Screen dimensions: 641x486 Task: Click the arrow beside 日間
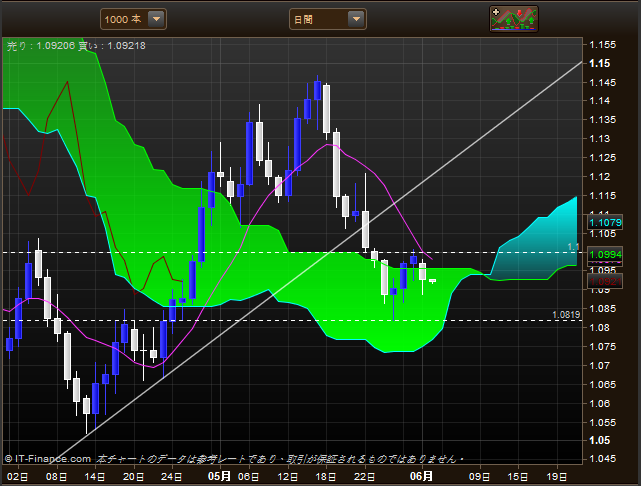356,19
